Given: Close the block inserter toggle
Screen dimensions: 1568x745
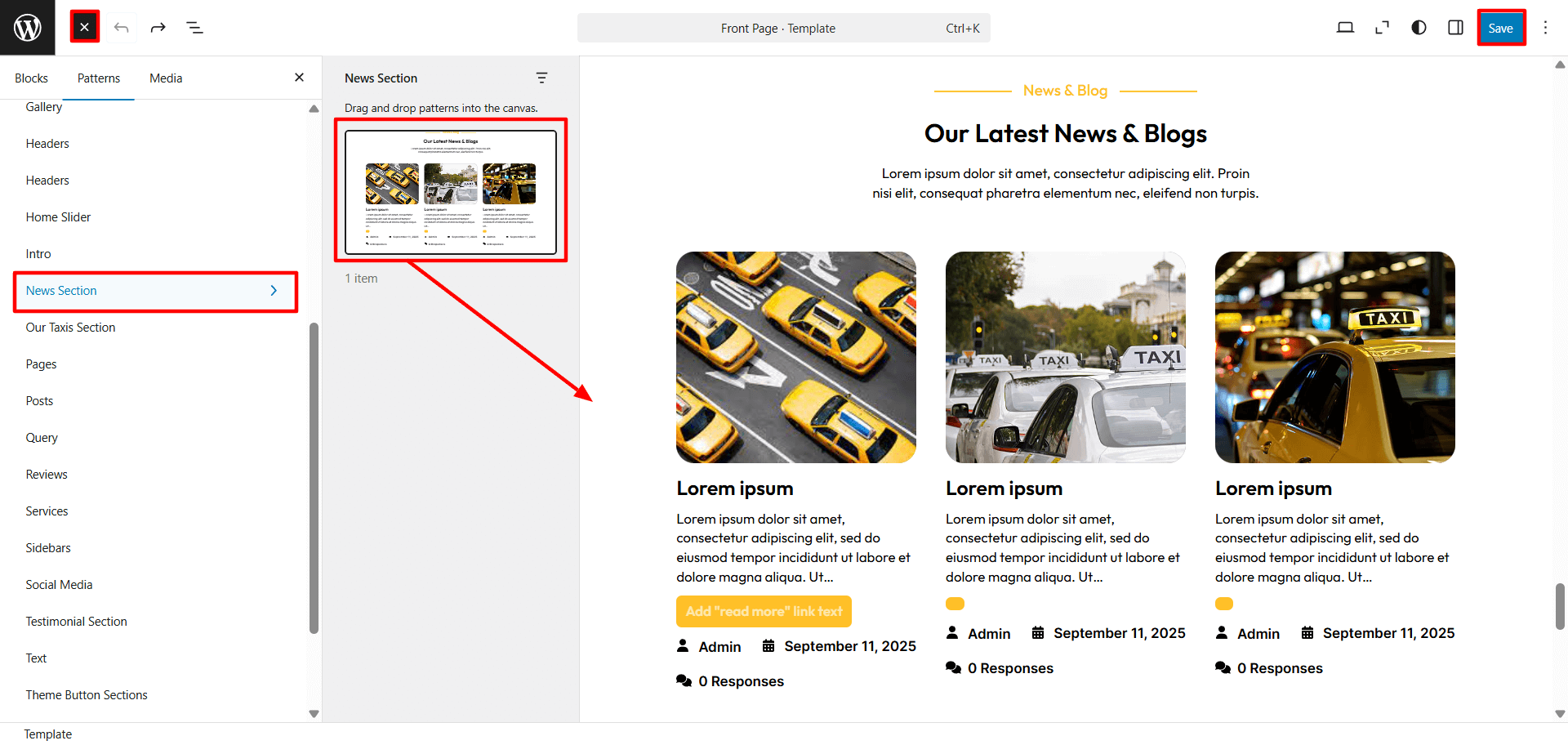Looking at the screenshot, I should (x=85, y=28).
